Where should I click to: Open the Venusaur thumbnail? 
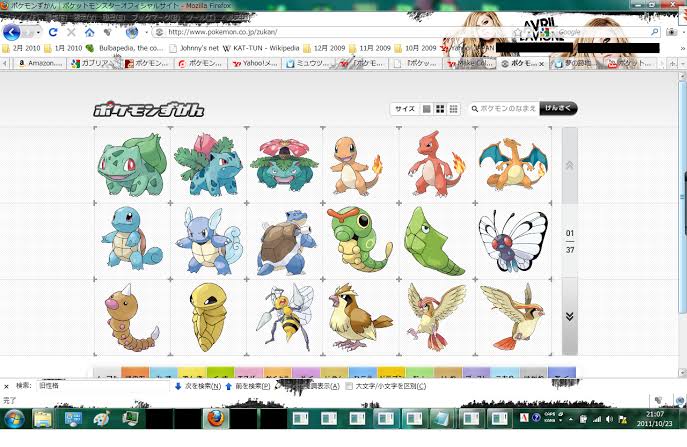[284, 165]
